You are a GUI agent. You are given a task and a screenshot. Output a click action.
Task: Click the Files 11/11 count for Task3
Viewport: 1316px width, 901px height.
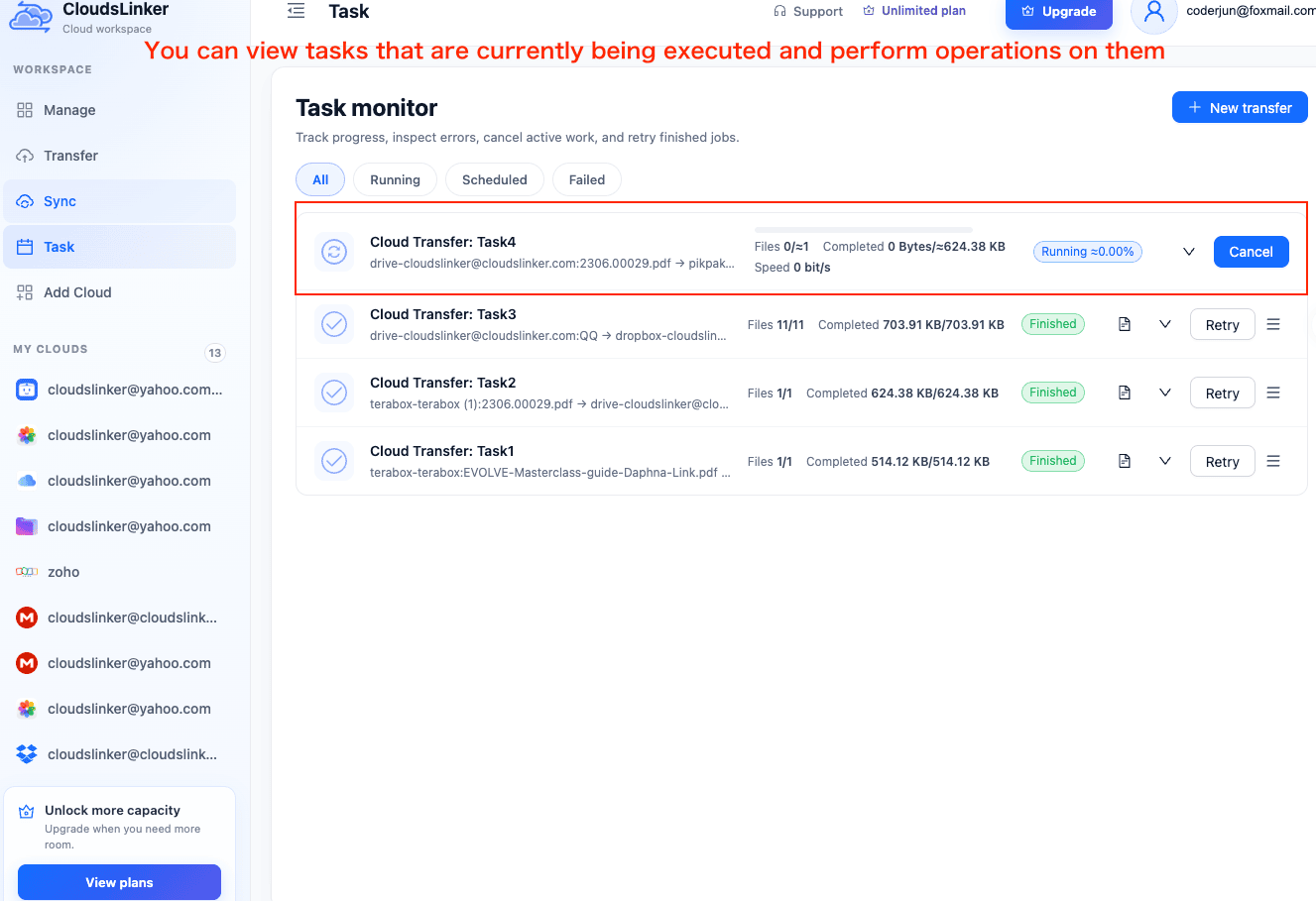[776, 325]
